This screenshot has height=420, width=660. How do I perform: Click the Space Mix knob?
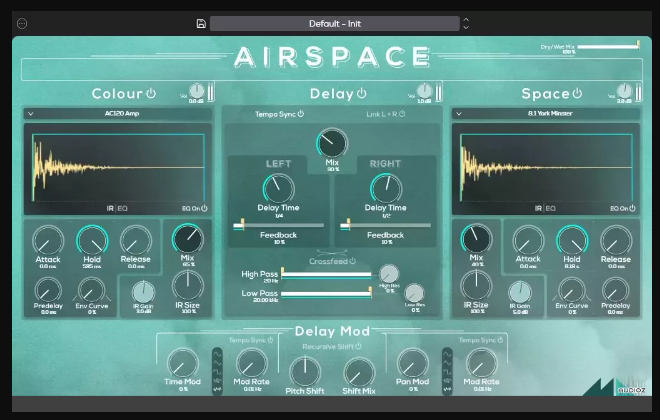point(476,239)
